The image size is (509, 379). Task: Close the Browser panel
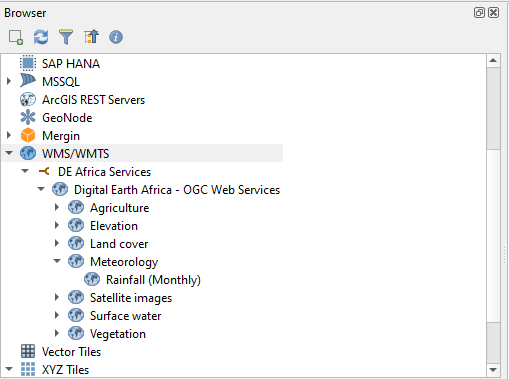(x=494, y=13)
